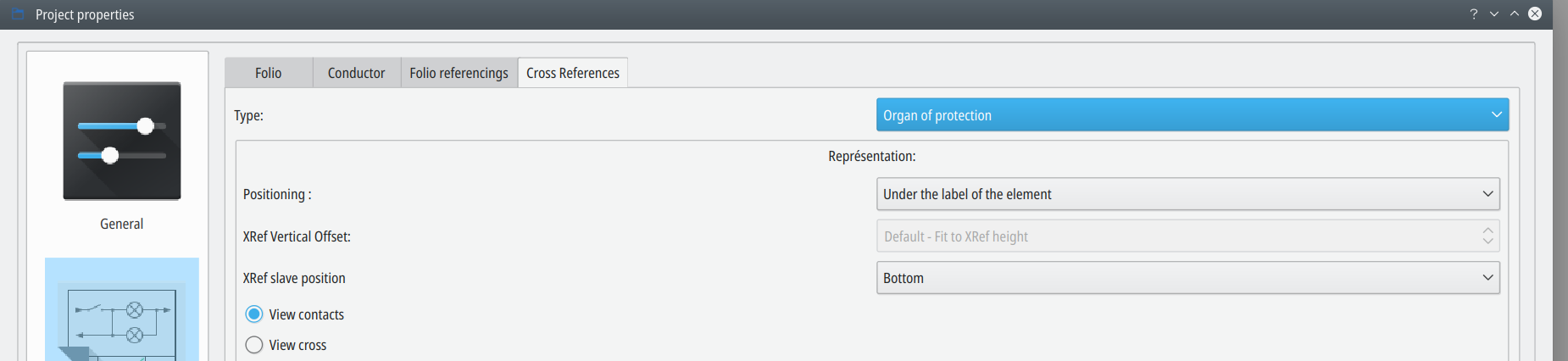Viewport: 1568px width, 361px height.
Task: Increase the XRef Vertical Offset value
Action: (x=1488, y=230)
